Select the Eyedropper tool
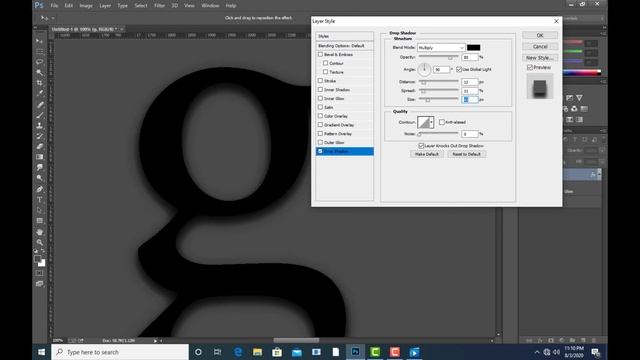This screenshot has height=360, width=640. pos(40,93)
